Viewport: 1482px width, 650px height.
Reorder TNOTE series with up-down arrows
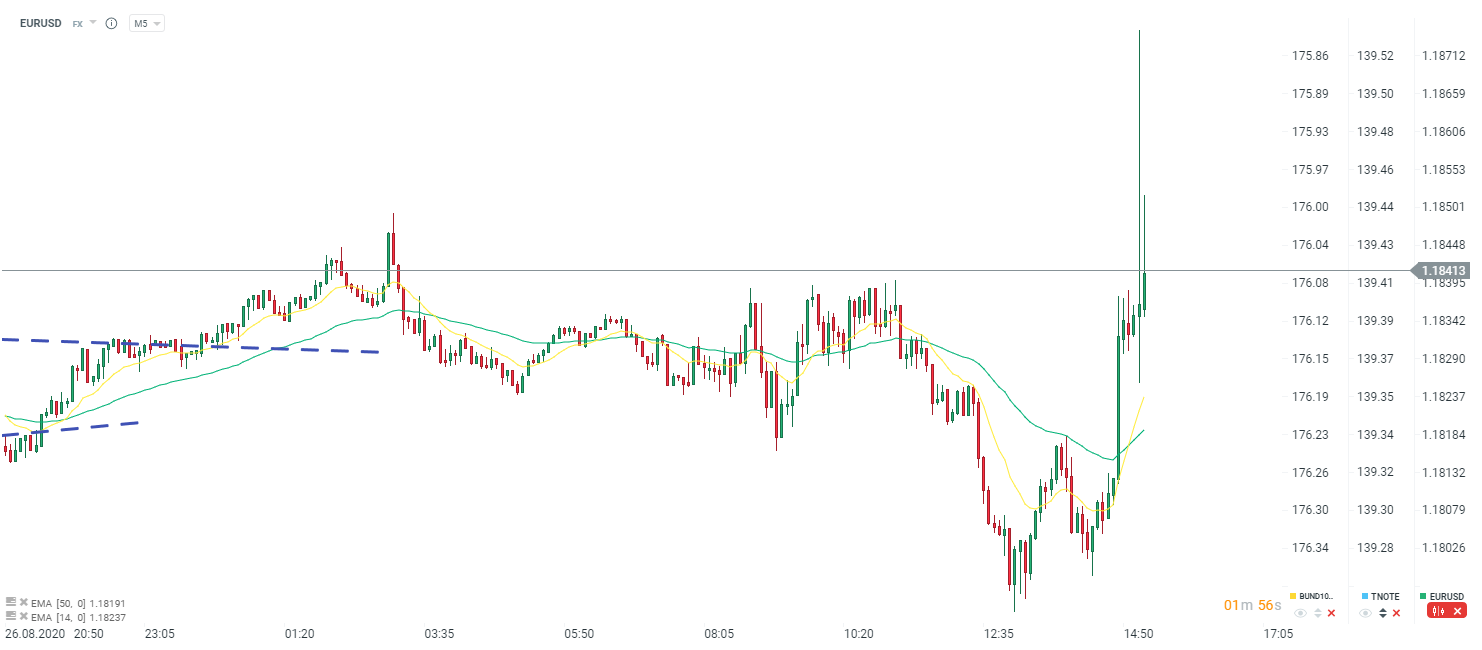(1382, 613)
